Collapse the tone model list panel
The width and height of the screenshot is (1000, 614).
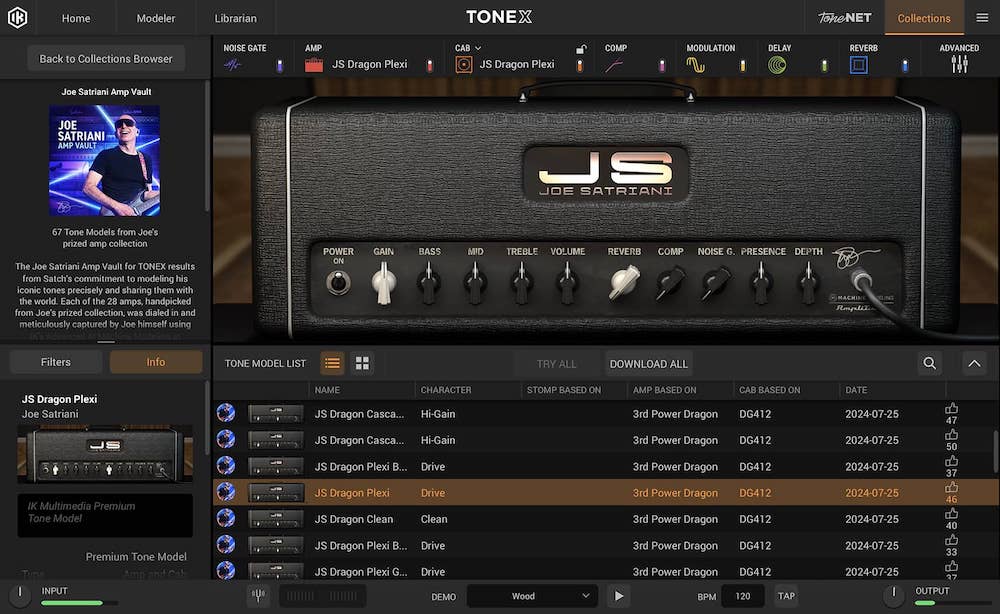[973, 363]
